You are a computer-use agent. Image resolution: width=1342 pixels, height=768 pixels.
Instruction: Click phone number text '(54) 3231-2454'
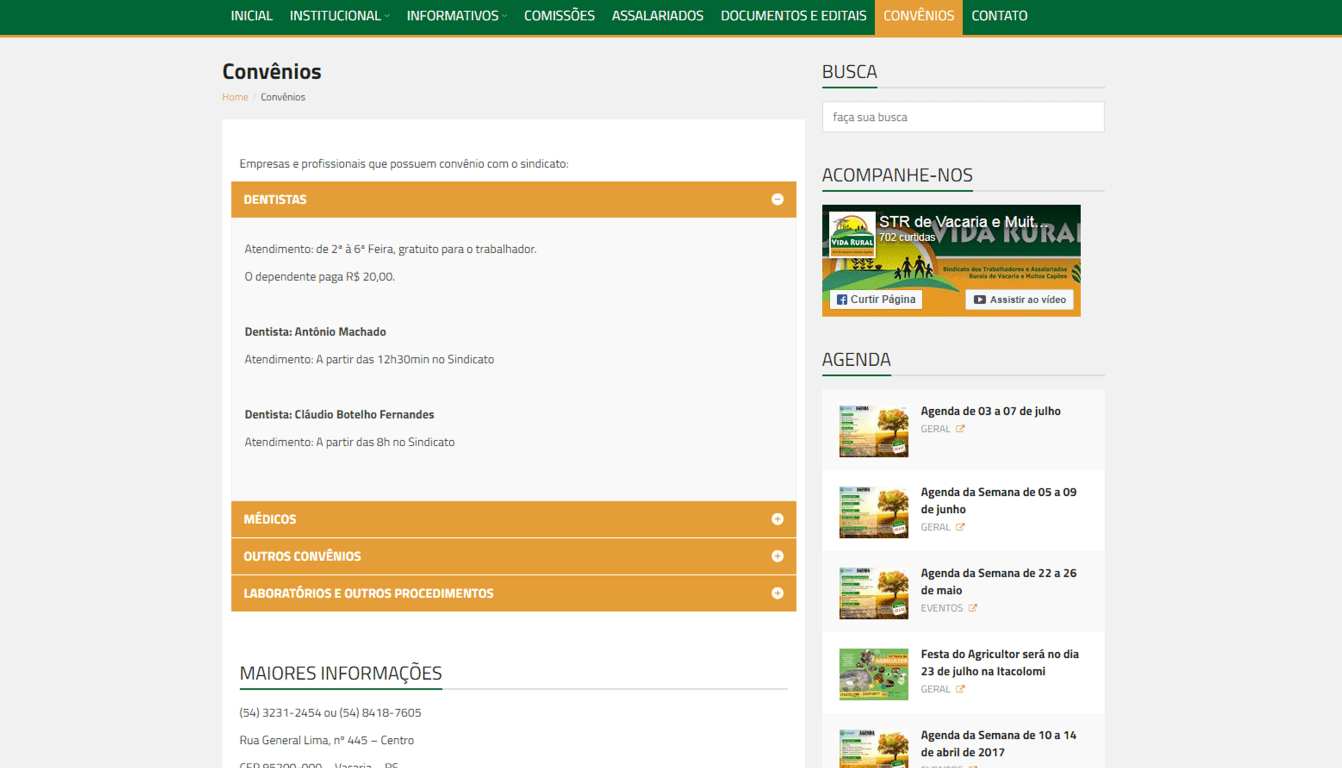(280, 713)
